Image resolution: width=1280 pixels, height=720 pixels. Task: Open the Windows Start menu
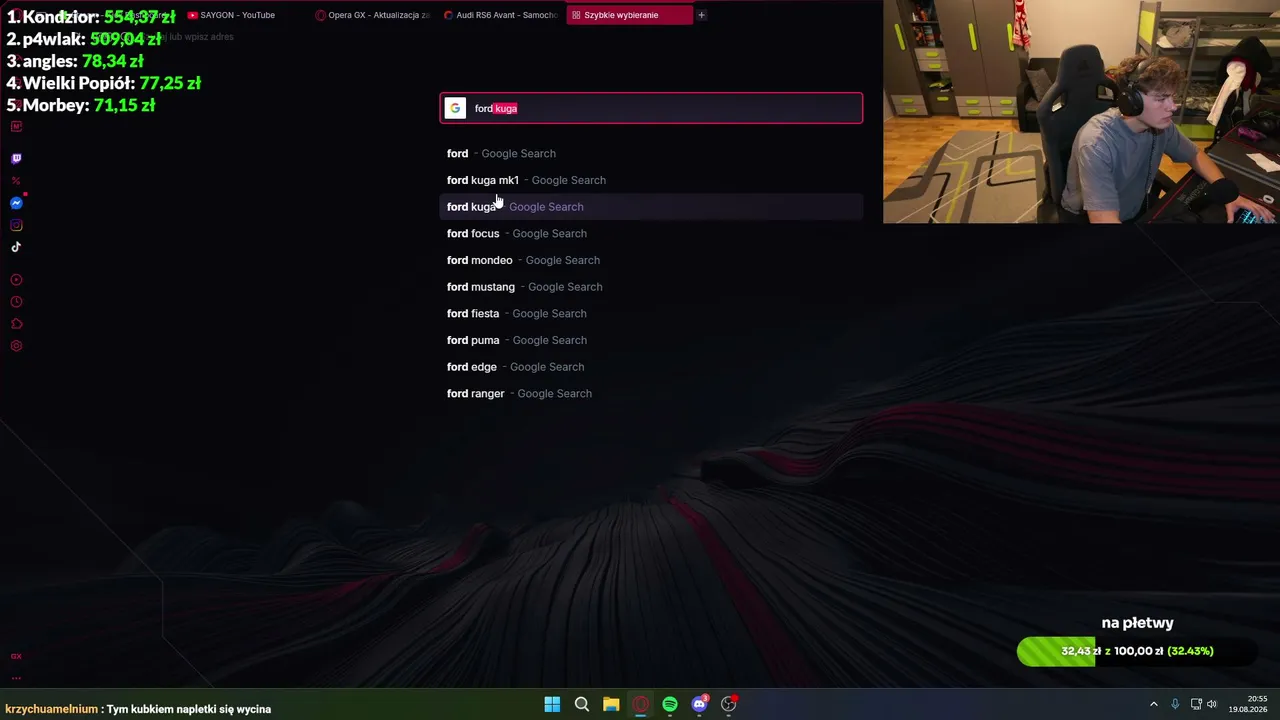coord(552,704)
